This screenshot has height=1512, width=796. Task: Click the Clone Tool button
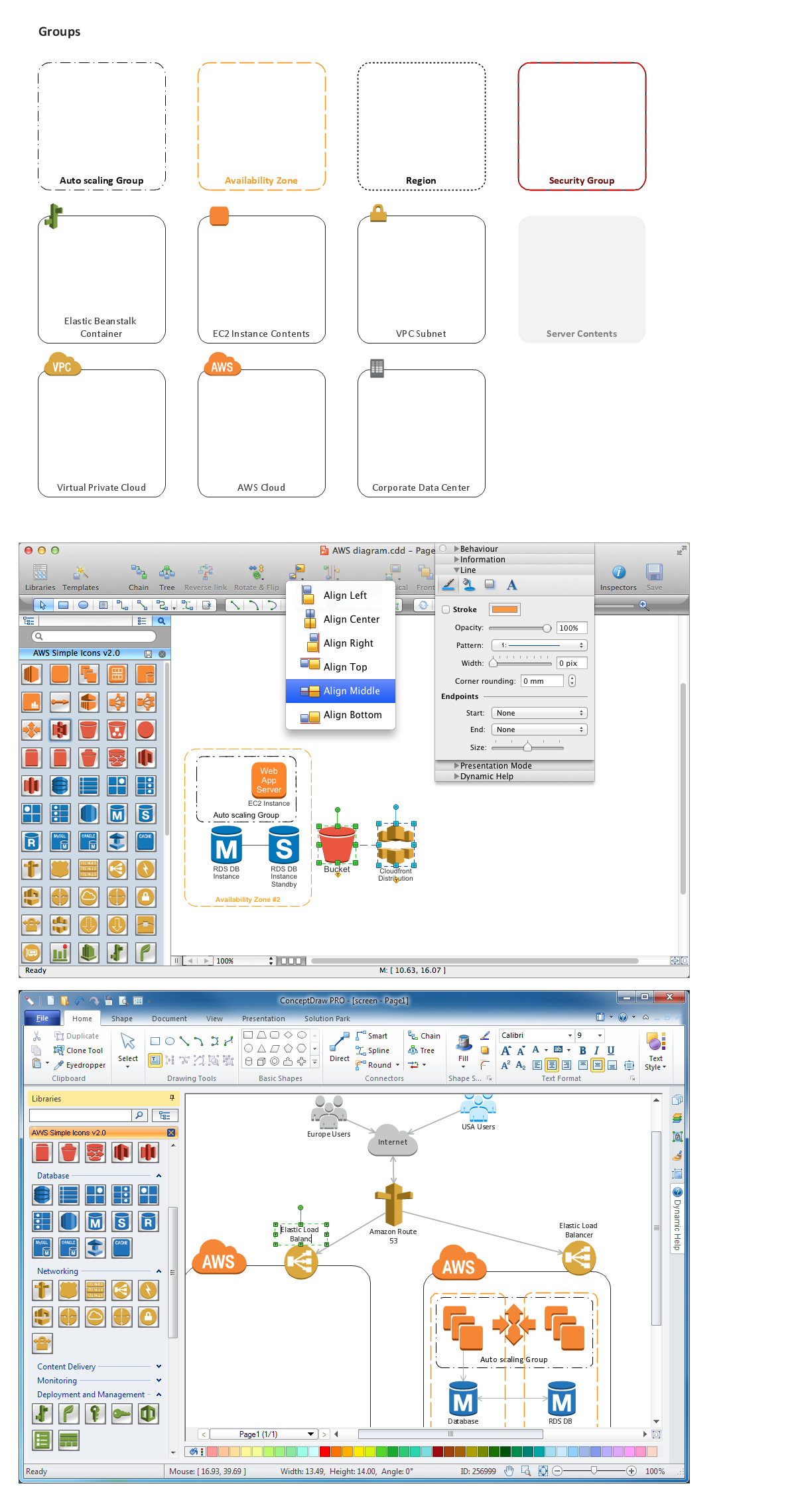pos(78,1050)
